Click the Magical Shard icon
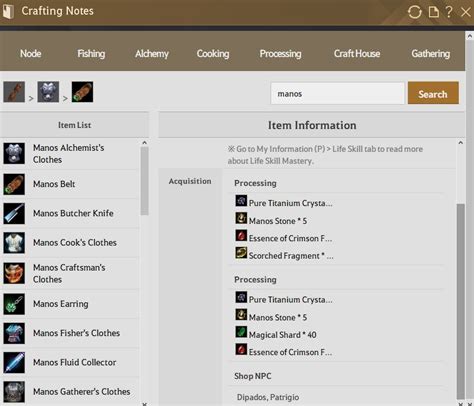474x406 pixels. tap(241, 332)
